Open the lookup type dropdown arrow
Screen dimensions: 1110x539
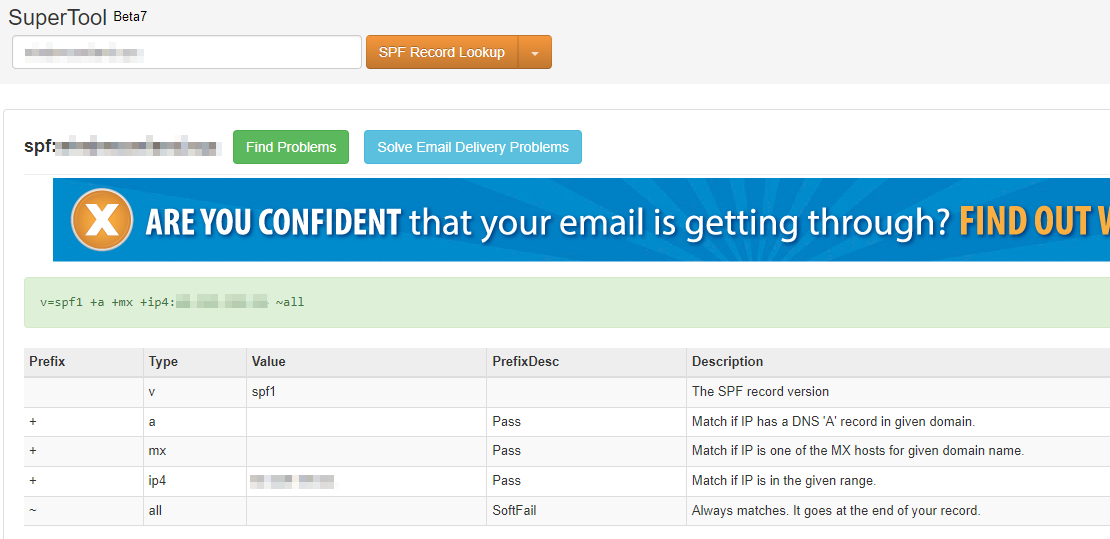(x=535, y=53)
